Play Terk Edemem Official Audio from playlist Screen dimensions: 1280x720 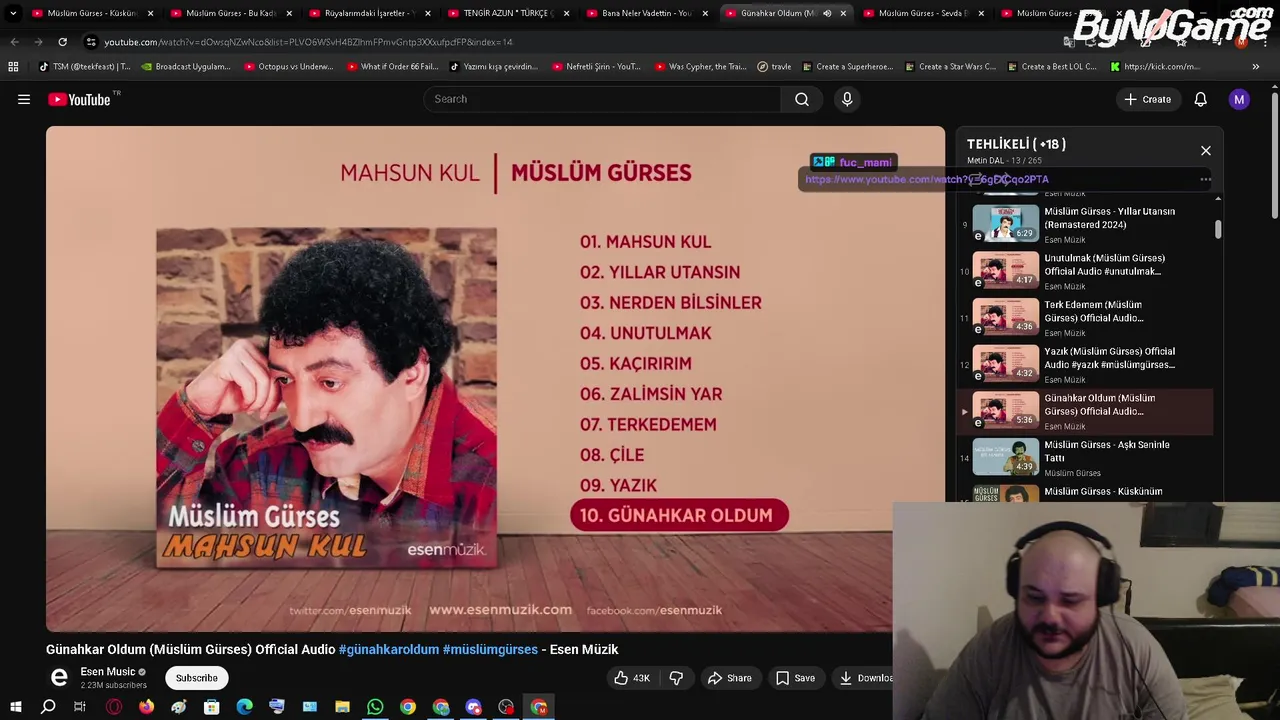tap(1085, 318)
